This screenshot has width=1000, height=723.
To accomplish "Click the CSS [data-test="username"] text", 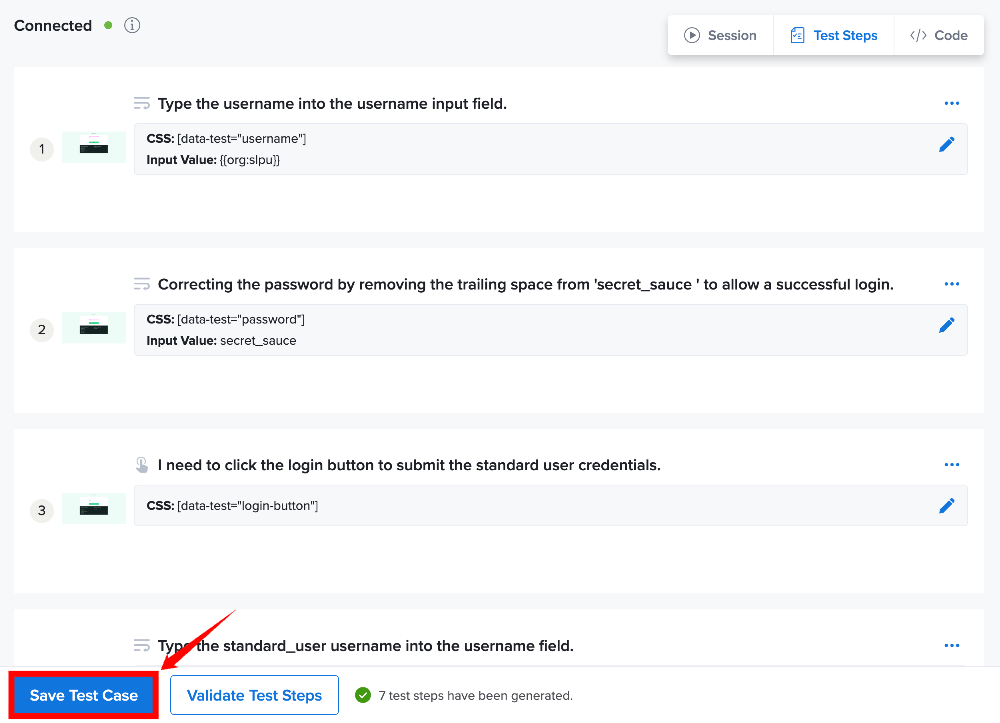I will [x=226, y=138].
